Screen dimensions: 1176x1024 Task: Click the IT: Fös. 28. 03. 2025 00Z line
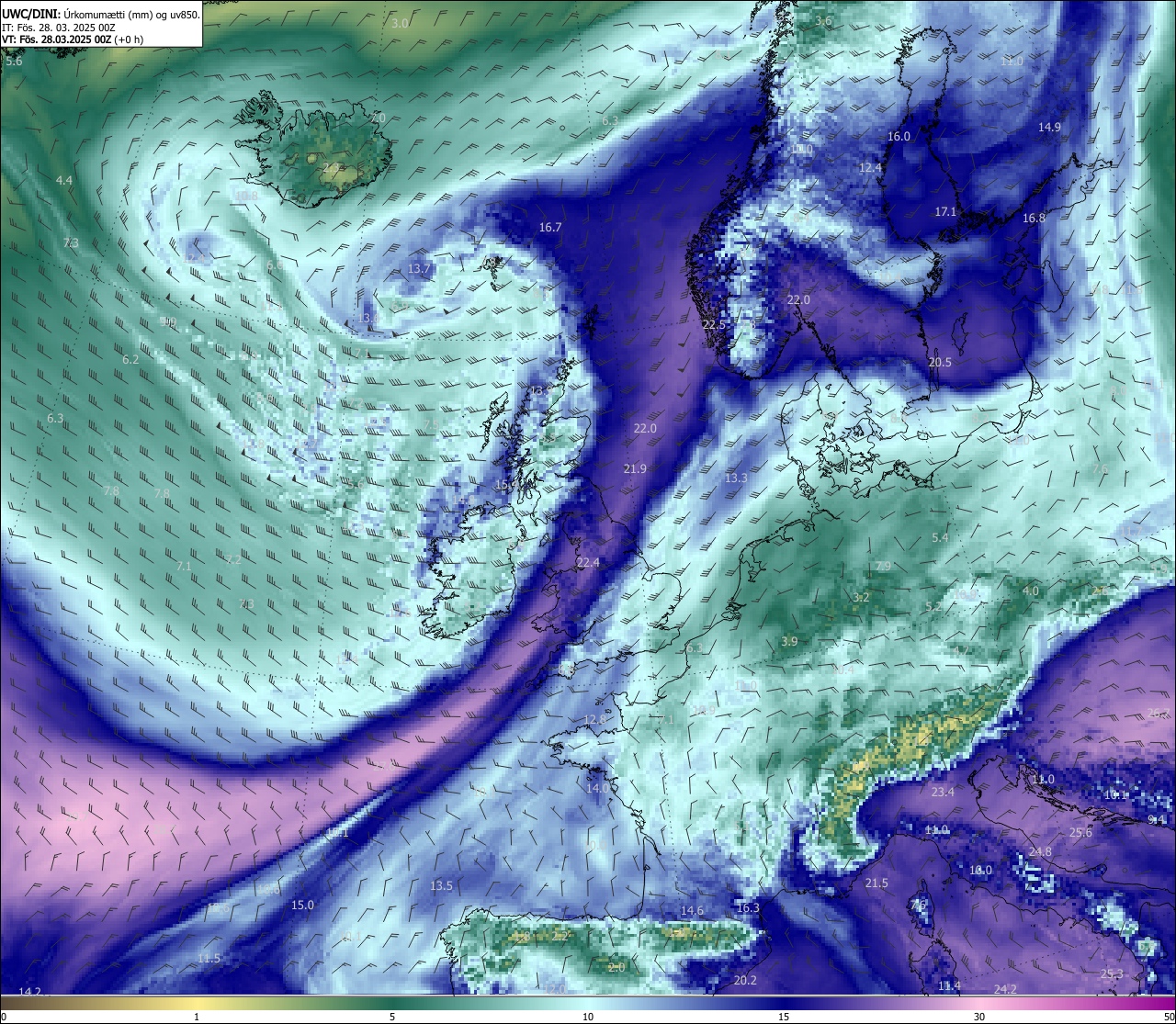tap(59, 28)
